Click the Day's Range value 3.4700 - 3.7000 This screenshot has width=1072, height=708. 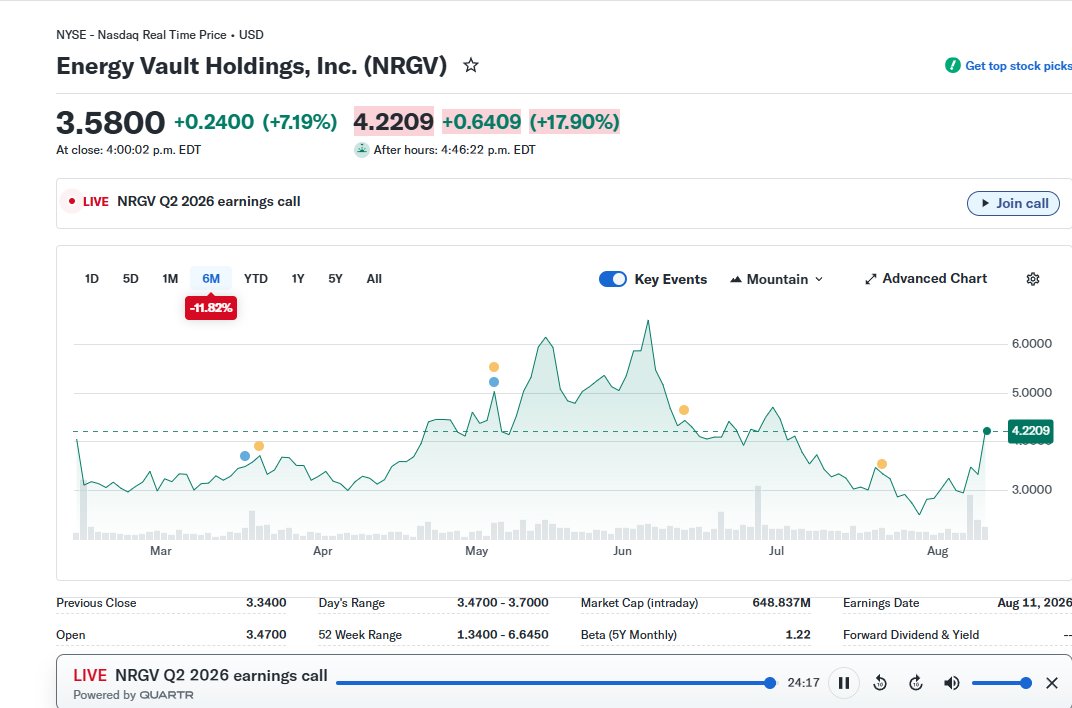502,603
